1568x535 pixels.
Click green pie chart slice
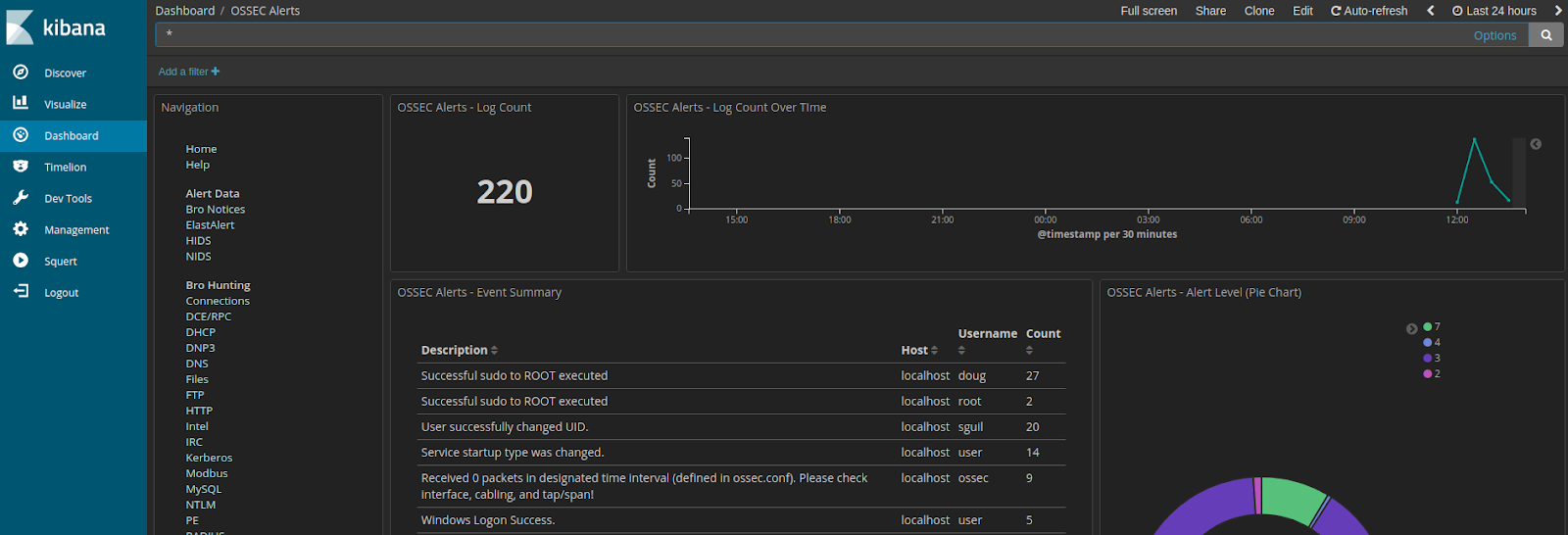pyautogui.click(x=1292, y=498)
